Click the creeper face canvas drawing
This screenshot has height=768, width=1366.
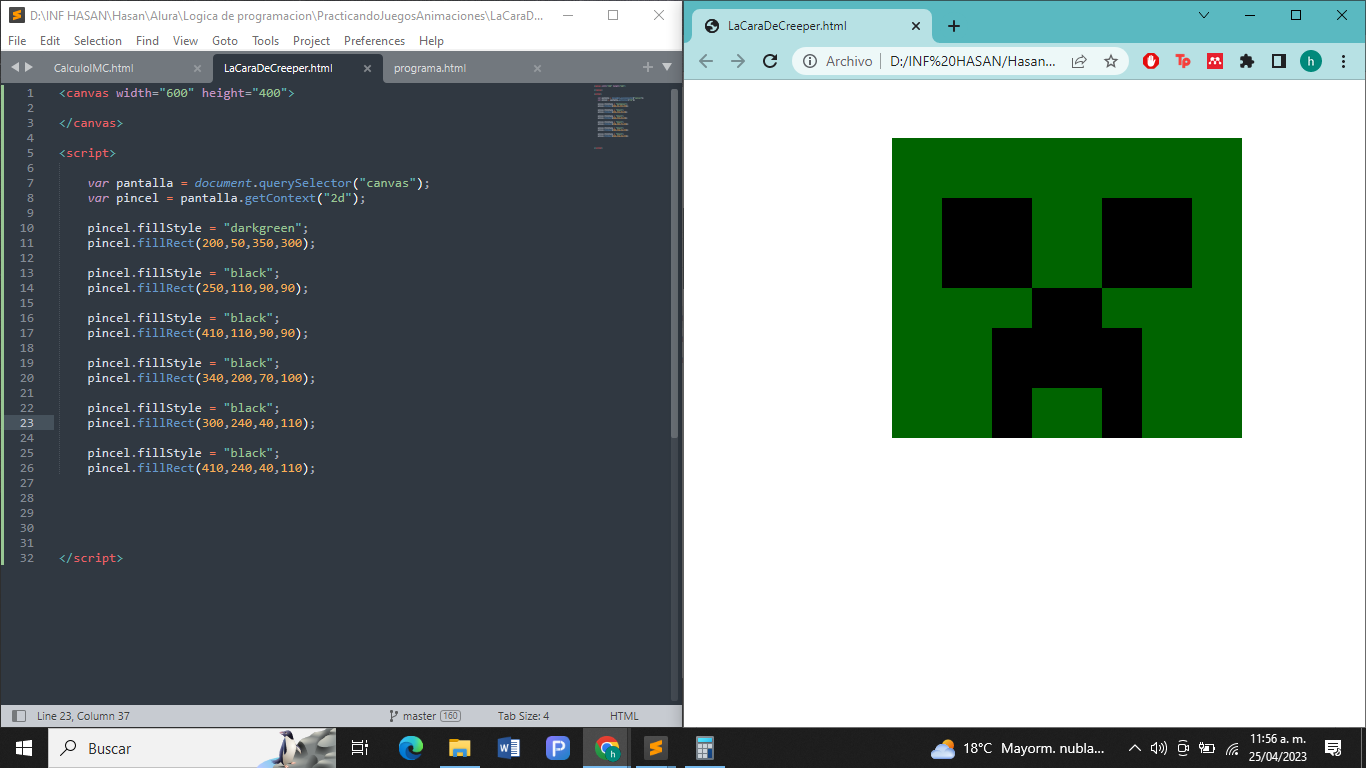click(x=1067, y=288)
